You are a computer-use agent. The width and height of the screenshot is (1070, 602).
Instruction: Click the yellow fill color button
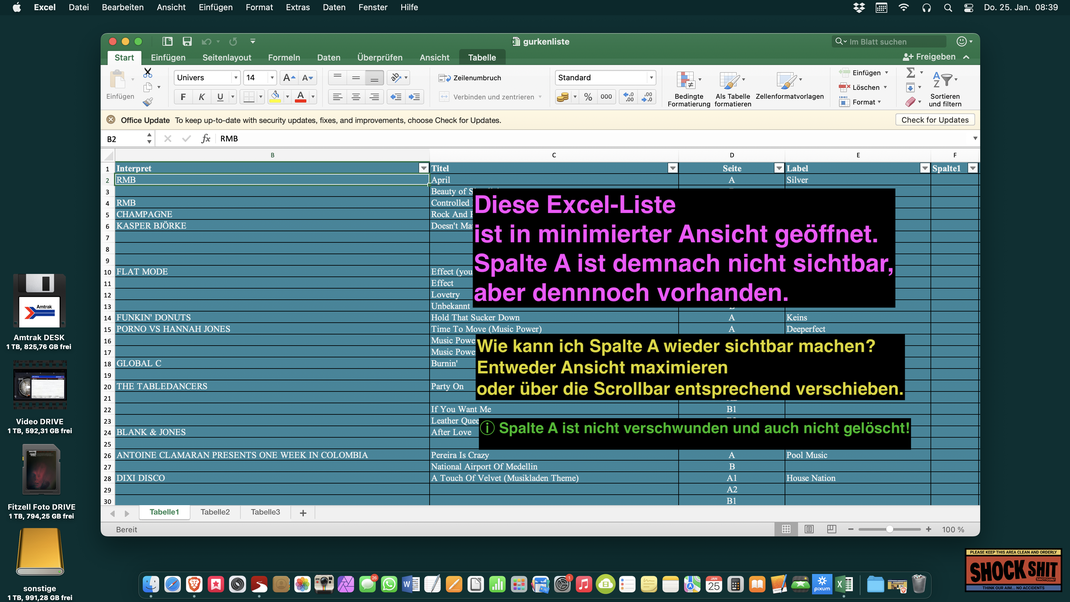275,97
